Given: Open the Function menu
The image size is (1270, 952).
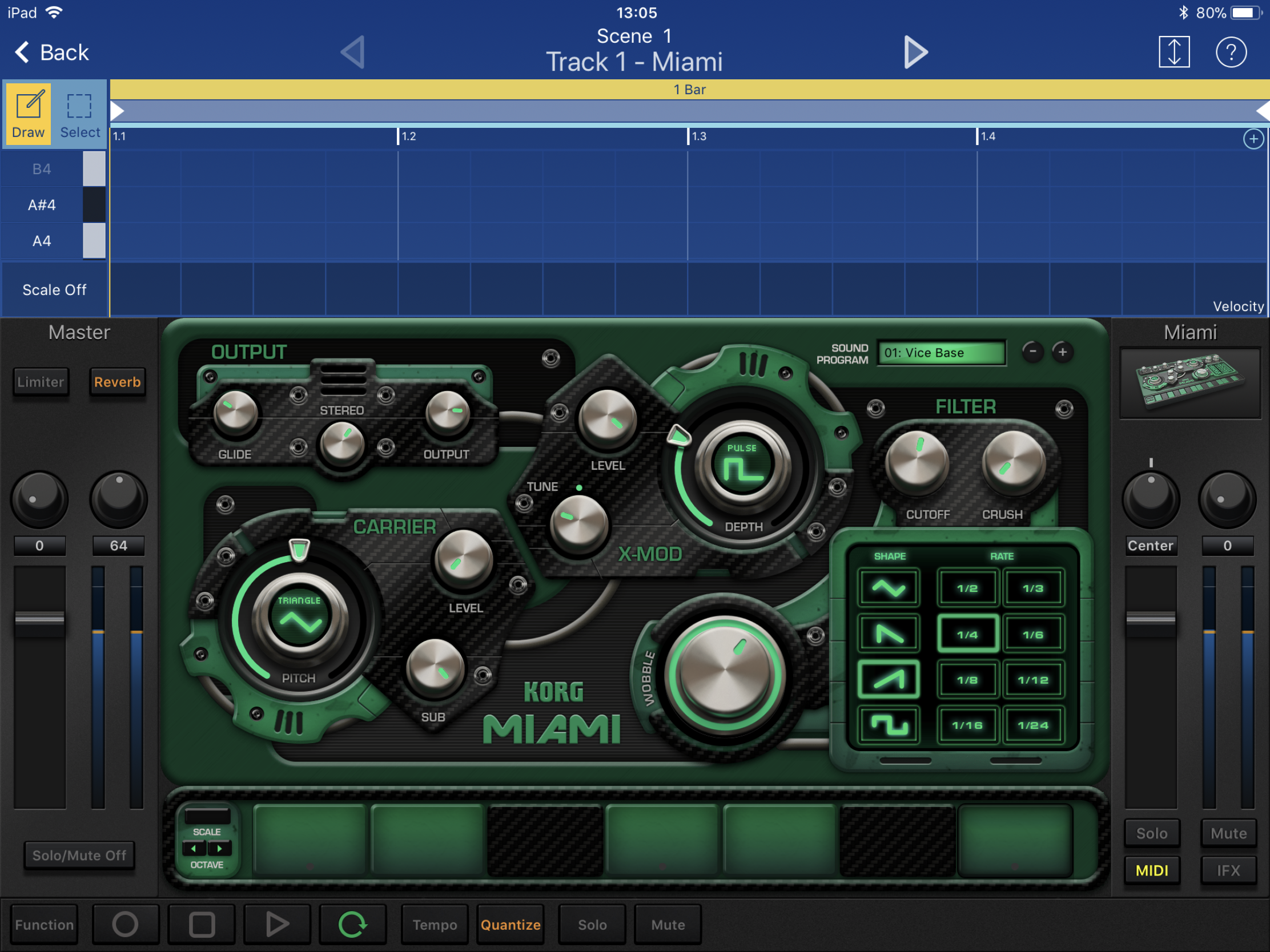Looking at the screenshot, I should click(x=44, y=925).
